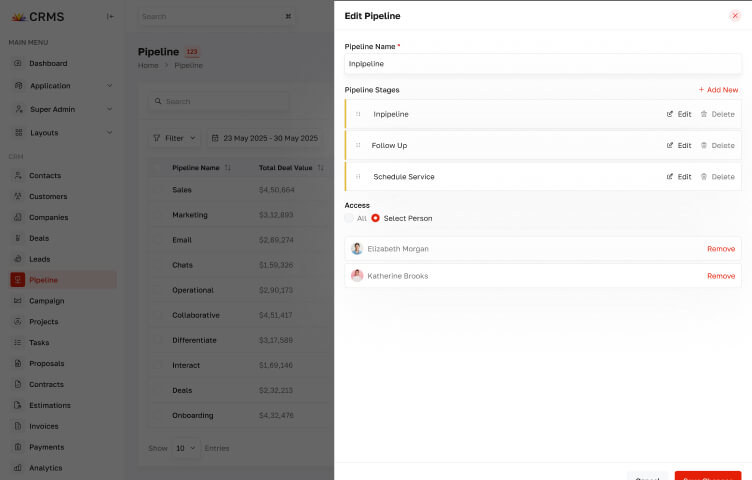Click the Leads sidebar icon
Screen dimensions: 752x480
click(x=18, y=259)
